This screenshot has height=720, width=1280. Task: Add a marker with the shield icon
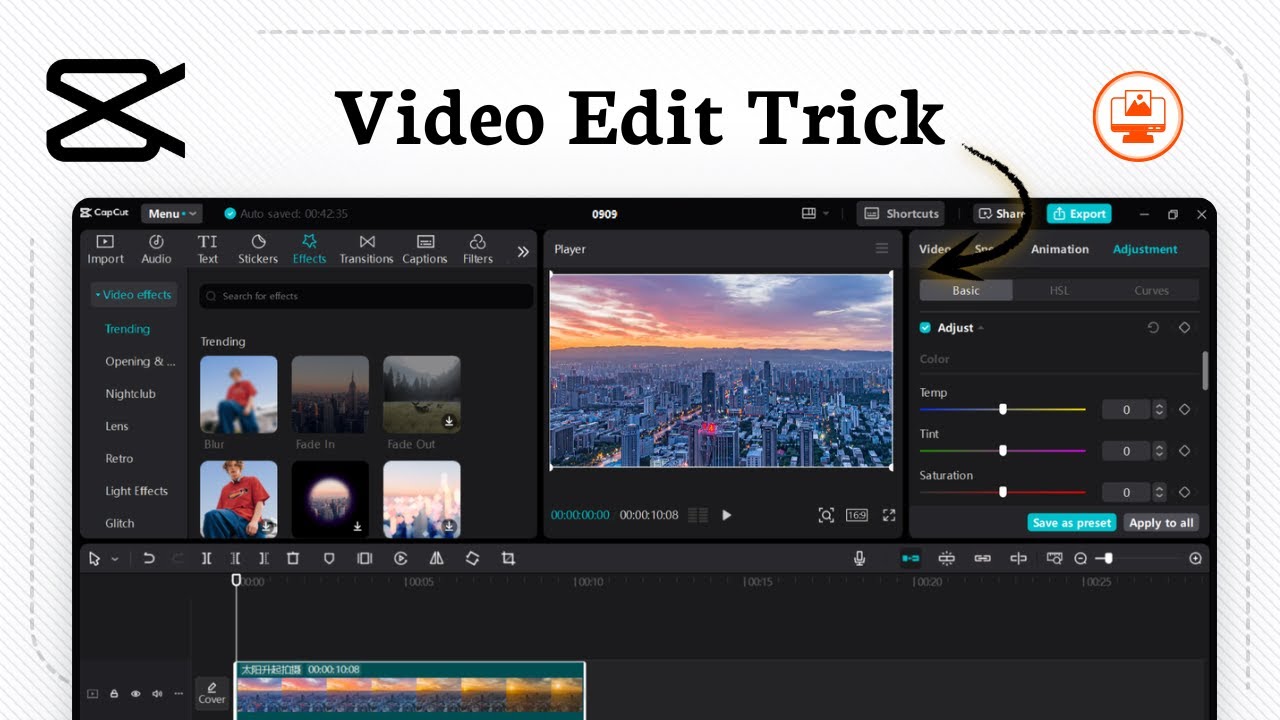click(329, 558)
